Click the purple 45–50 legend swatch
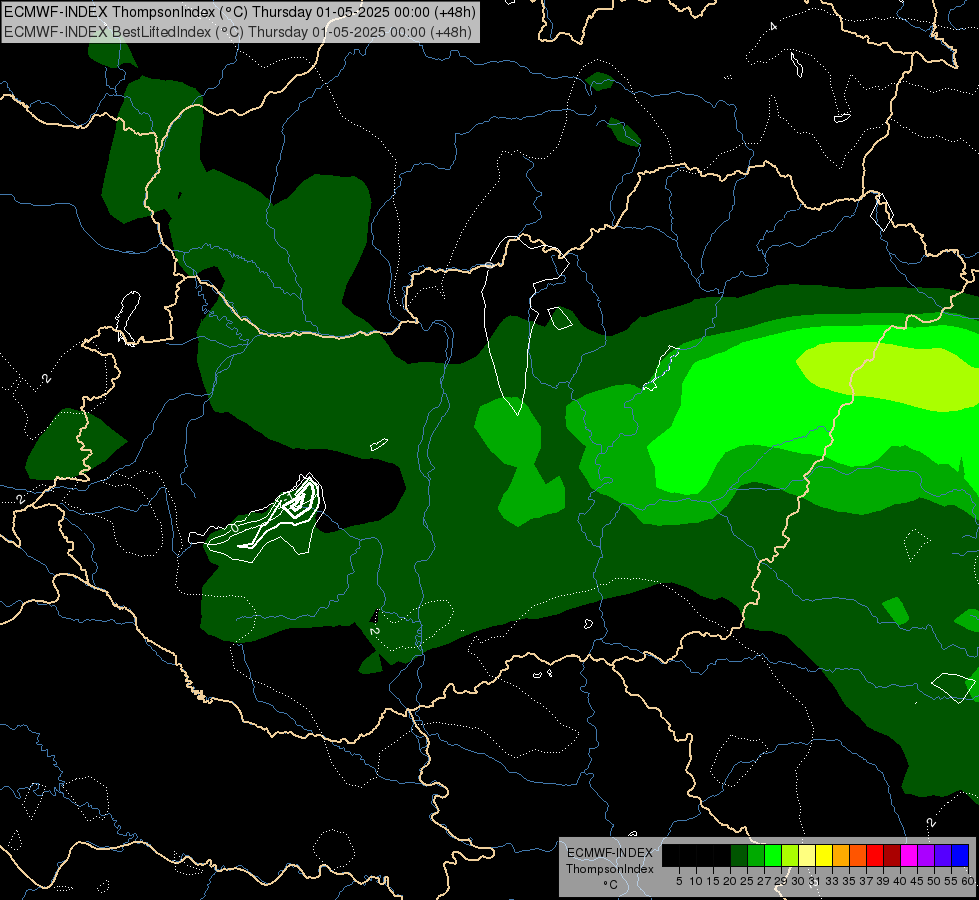Image resolution: width=979 pixels, height=900 pixels. coord(926,855)
